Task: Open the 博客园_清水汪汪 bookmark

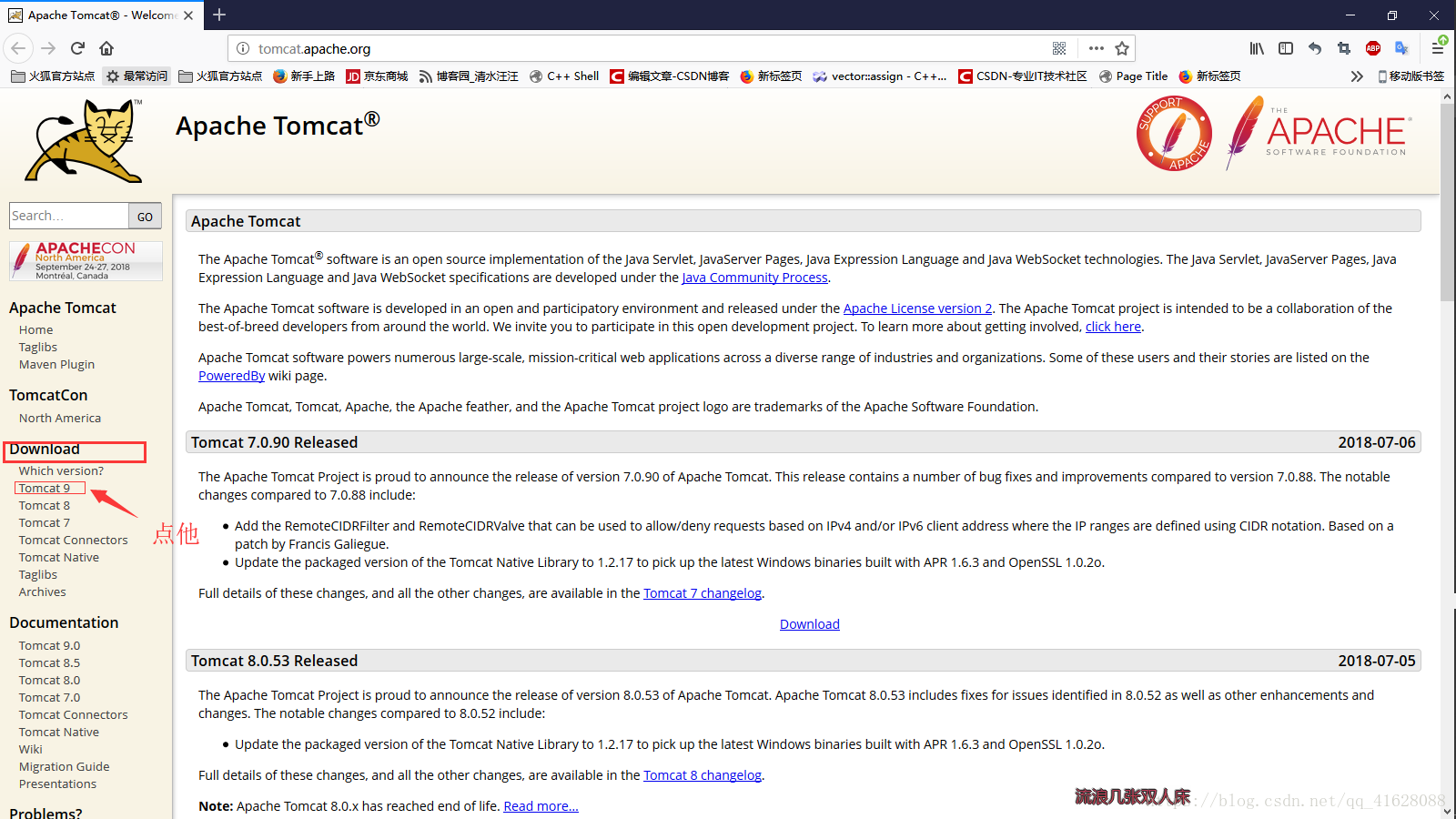Action: (469, 76)
